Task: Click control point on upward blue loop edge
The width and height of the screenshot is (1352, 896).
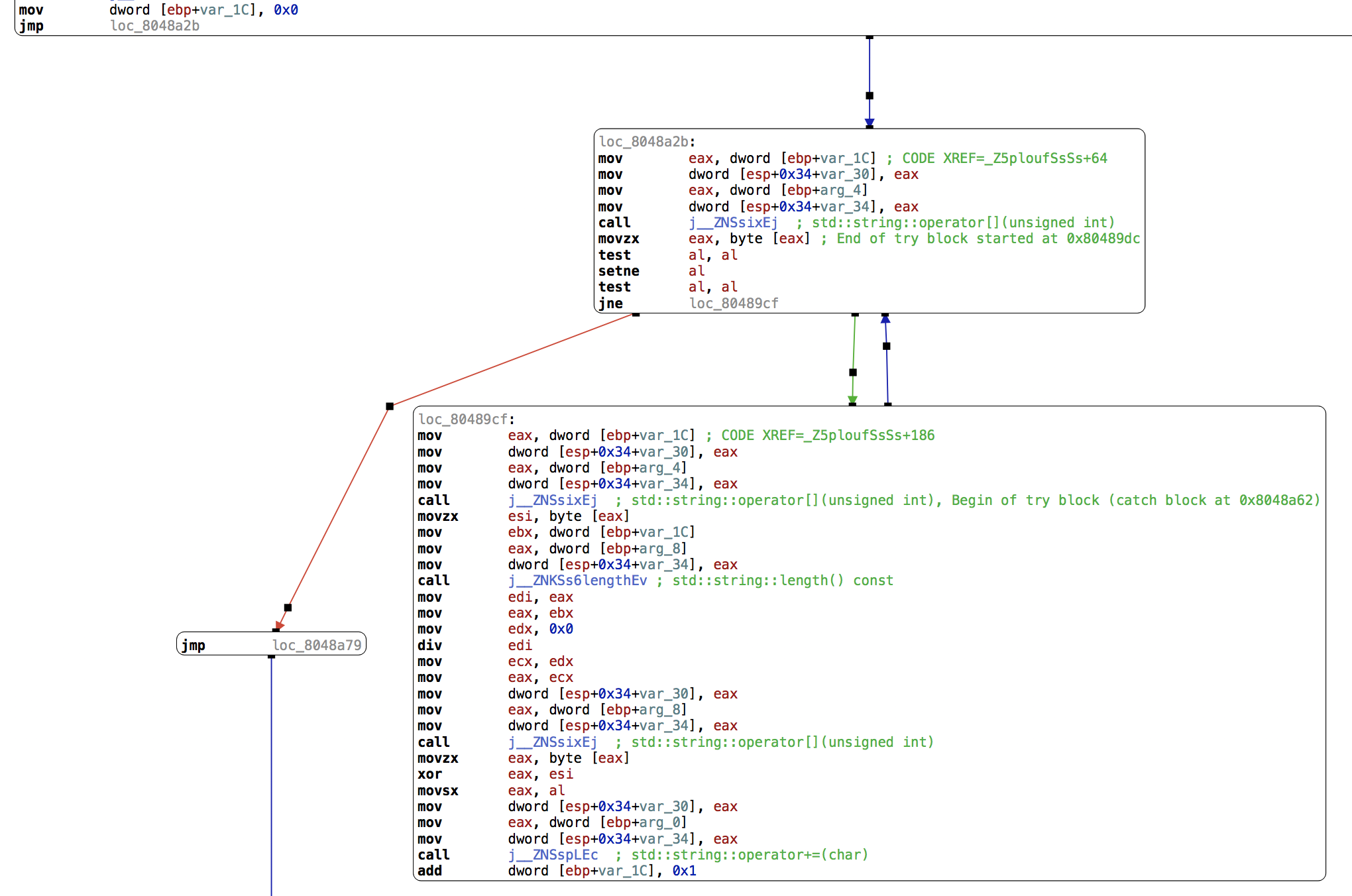Action: tap(887, 346)
